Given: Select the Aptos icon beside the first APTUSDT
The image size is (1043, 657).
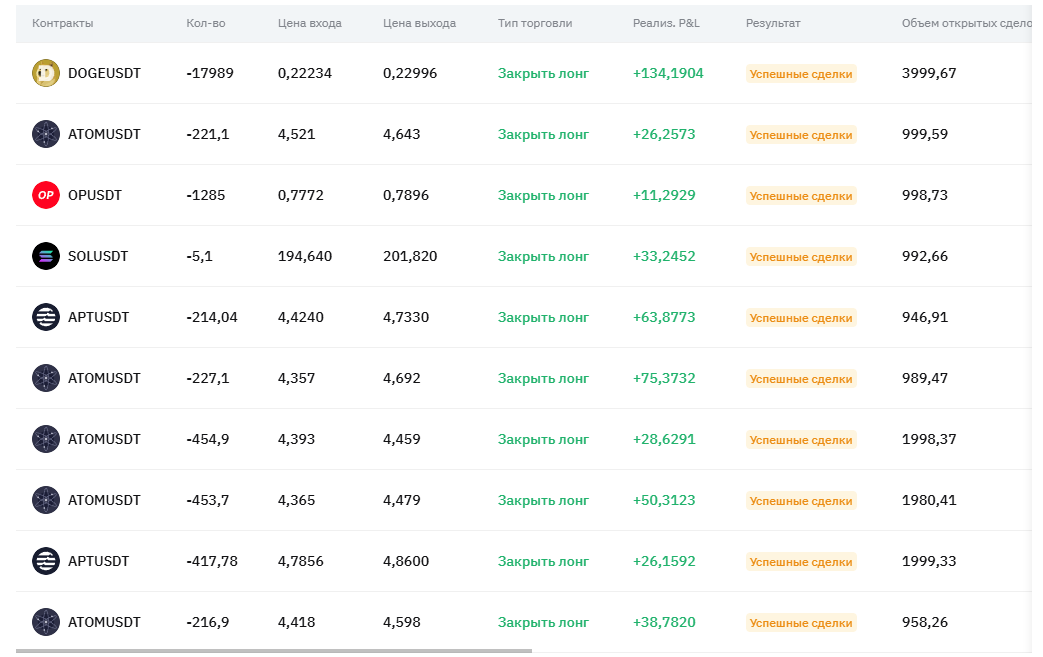Looking at the screenshot, I should [46, 317].
